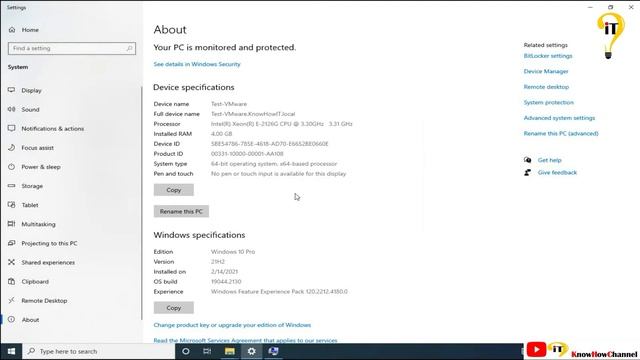Open the Cortana circle on the taskbar
The image size is (640, 360).
pyautogui.click(x=186, y=351)
